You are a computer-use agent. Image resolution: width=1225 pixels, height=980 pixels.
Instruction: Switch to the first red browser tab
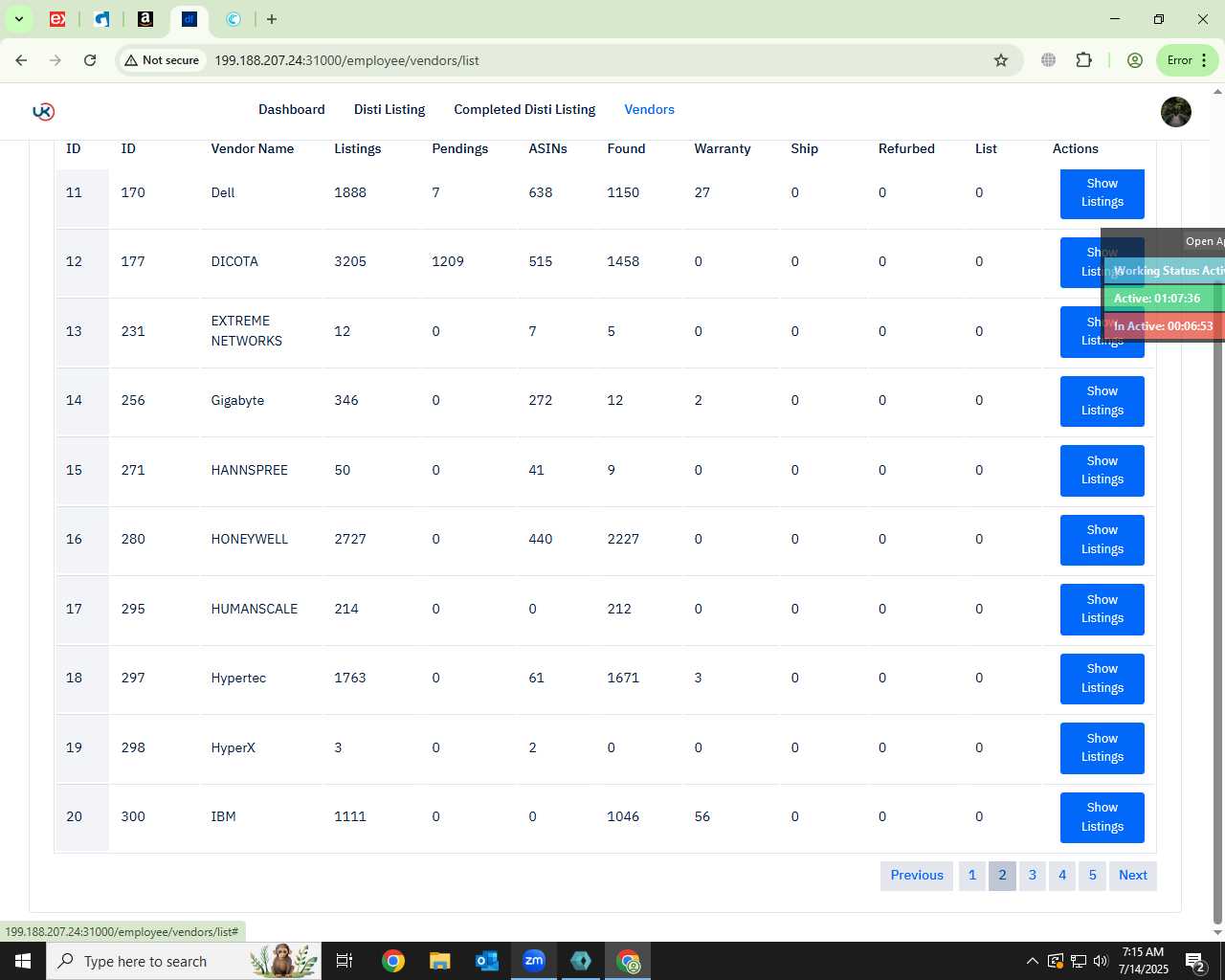[x=57, y=19]
